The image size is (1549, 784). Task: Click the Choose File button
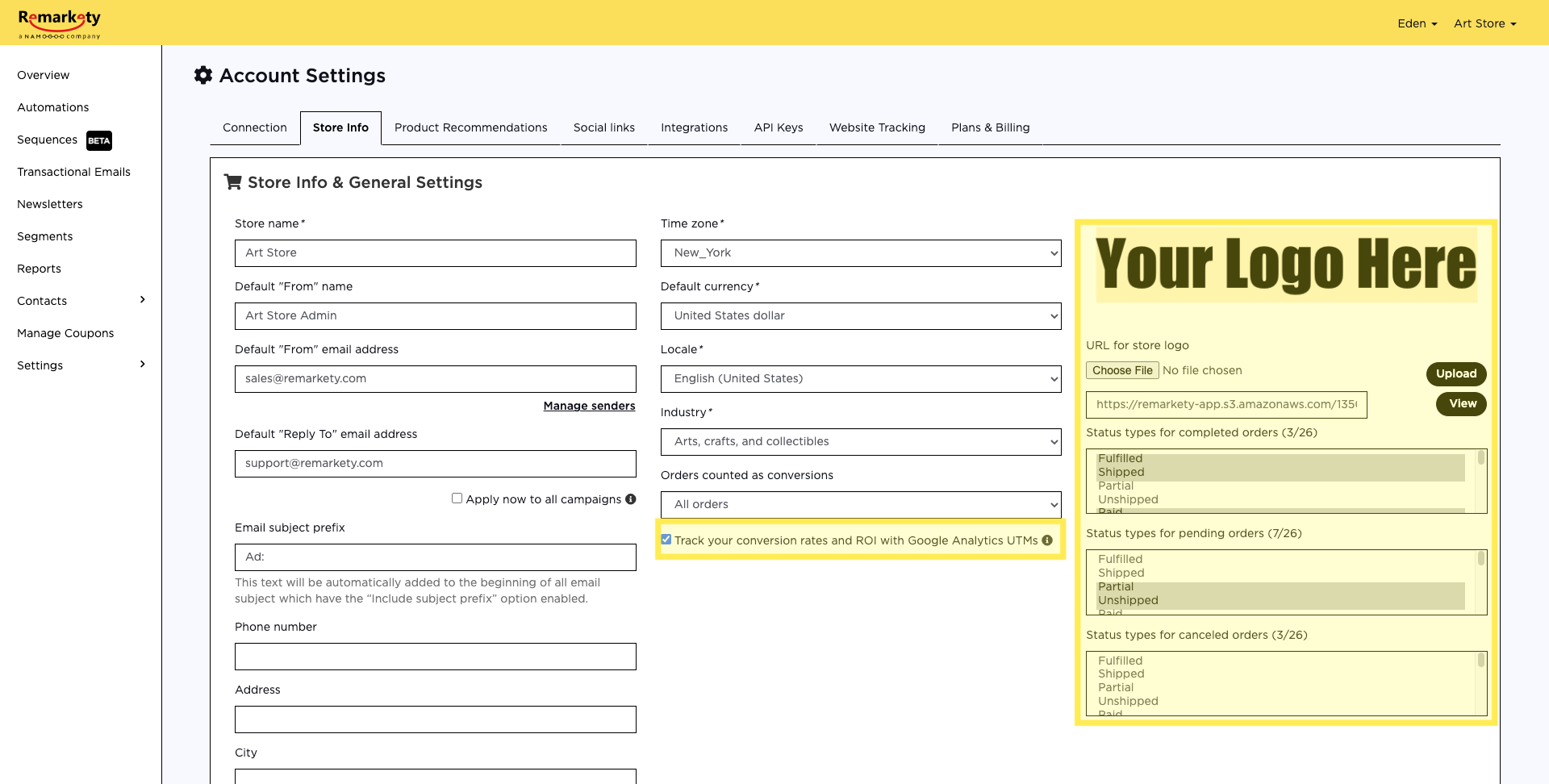pos(1122,370)
